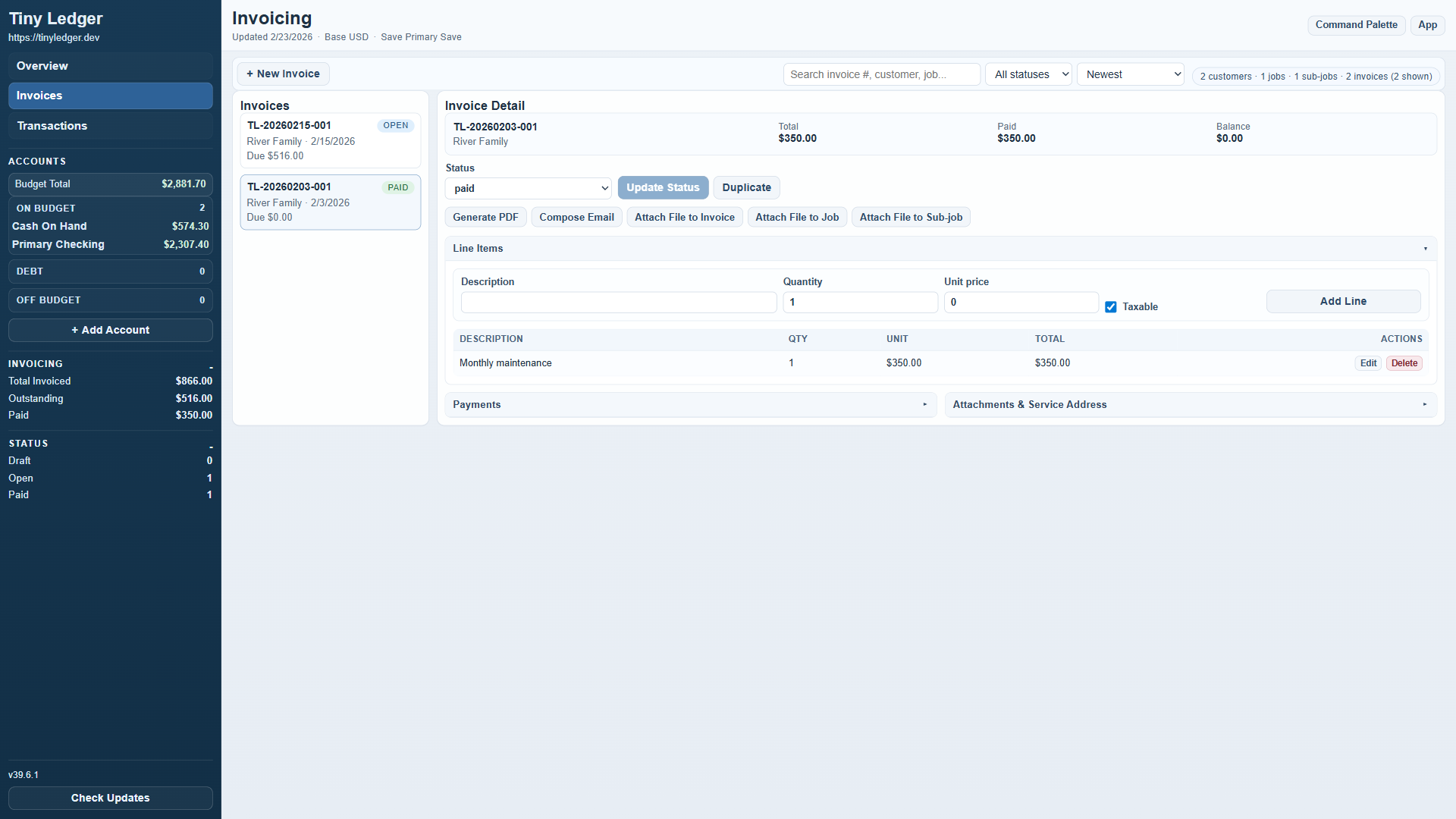
Task: Click the invoice search input field
Action: coord(881,74)
